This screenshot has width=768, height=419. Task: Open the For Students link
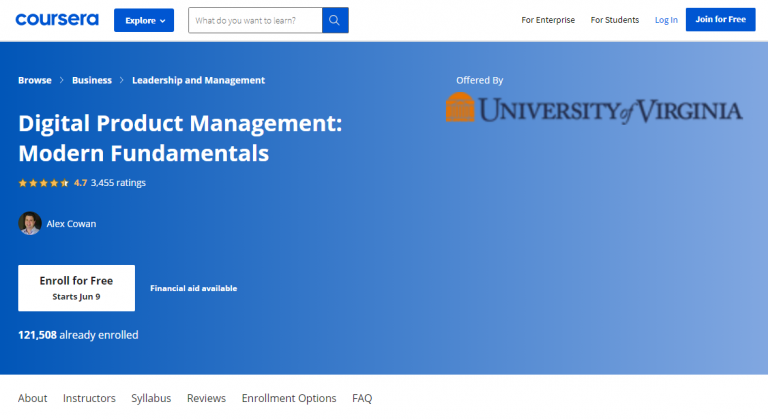pyautogui.click(x=615, y=20)
